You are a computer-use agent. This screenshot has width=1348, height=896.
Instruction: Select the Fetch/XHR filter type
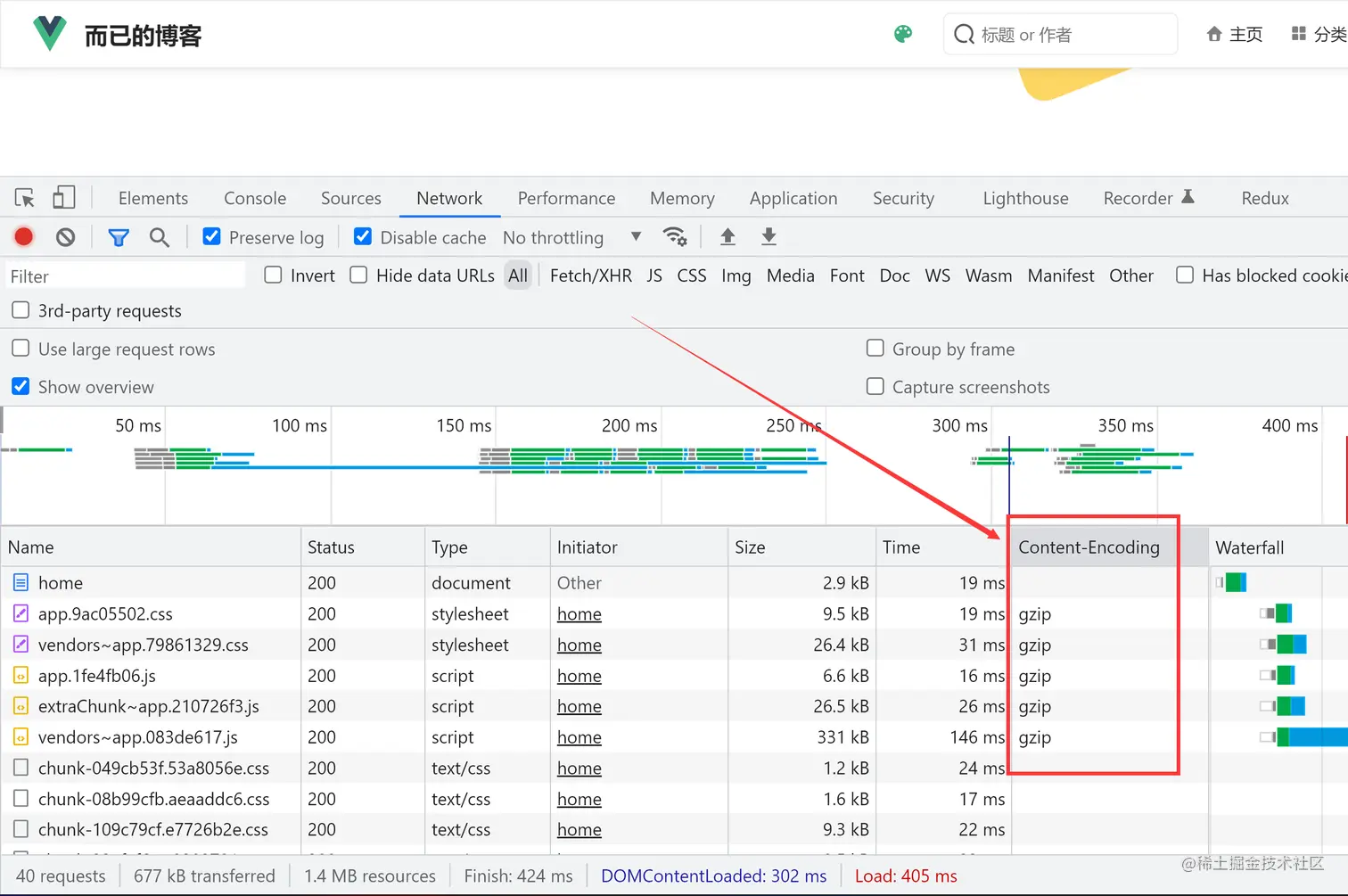[590, 275]
